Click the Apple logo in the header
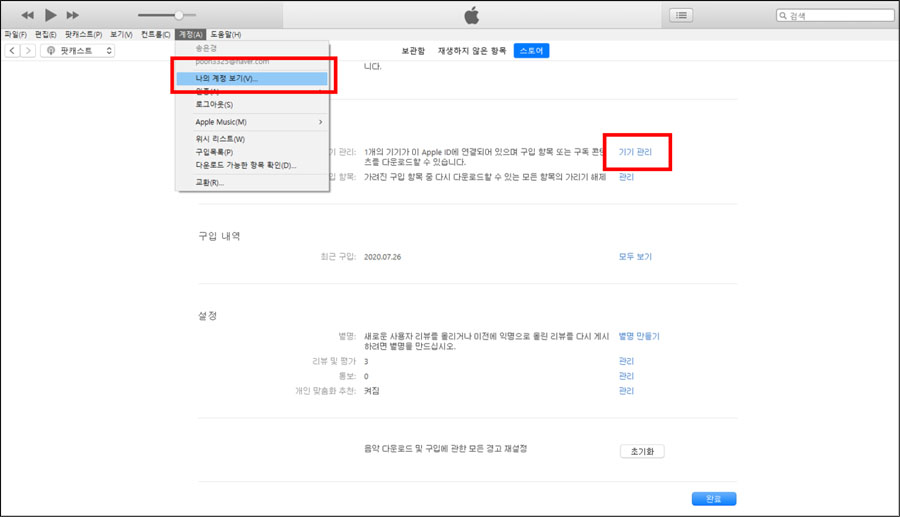This screenshot has width=900, height=517. [x=473, y=15]
